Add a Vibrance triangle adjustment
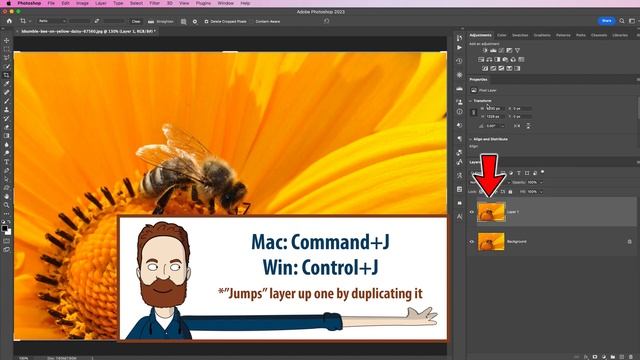 click(x=518, y=50)
